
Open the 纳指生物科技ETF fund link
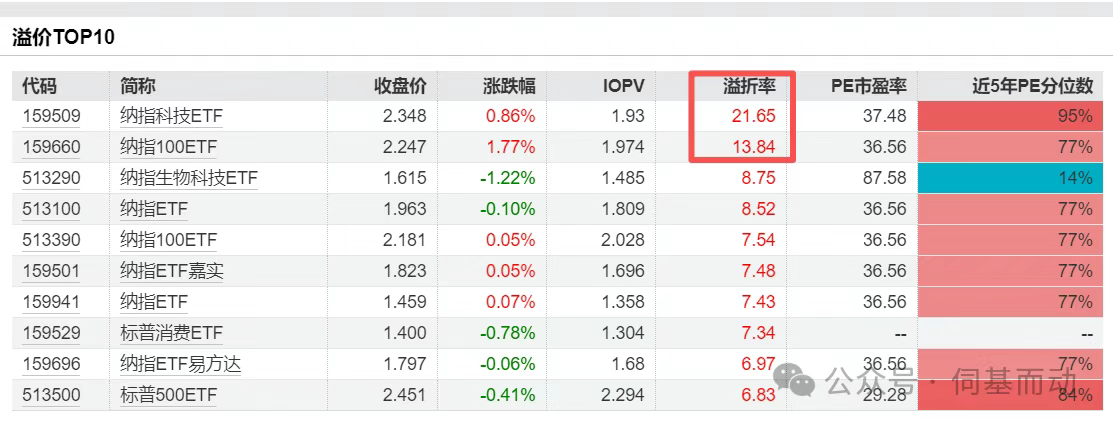[189, 178]
